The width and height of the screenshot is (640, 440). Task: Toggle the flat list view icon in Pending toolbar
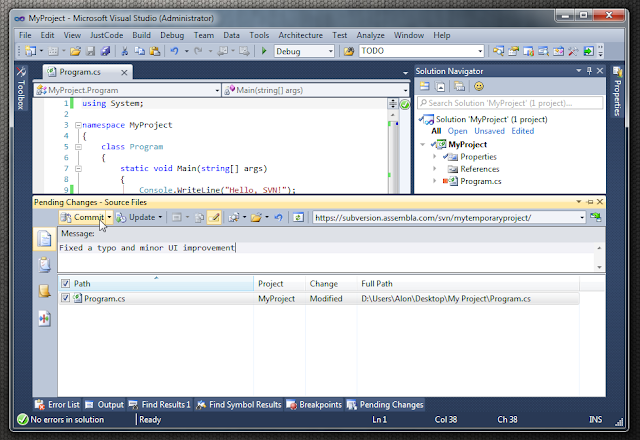click(176, 218)
